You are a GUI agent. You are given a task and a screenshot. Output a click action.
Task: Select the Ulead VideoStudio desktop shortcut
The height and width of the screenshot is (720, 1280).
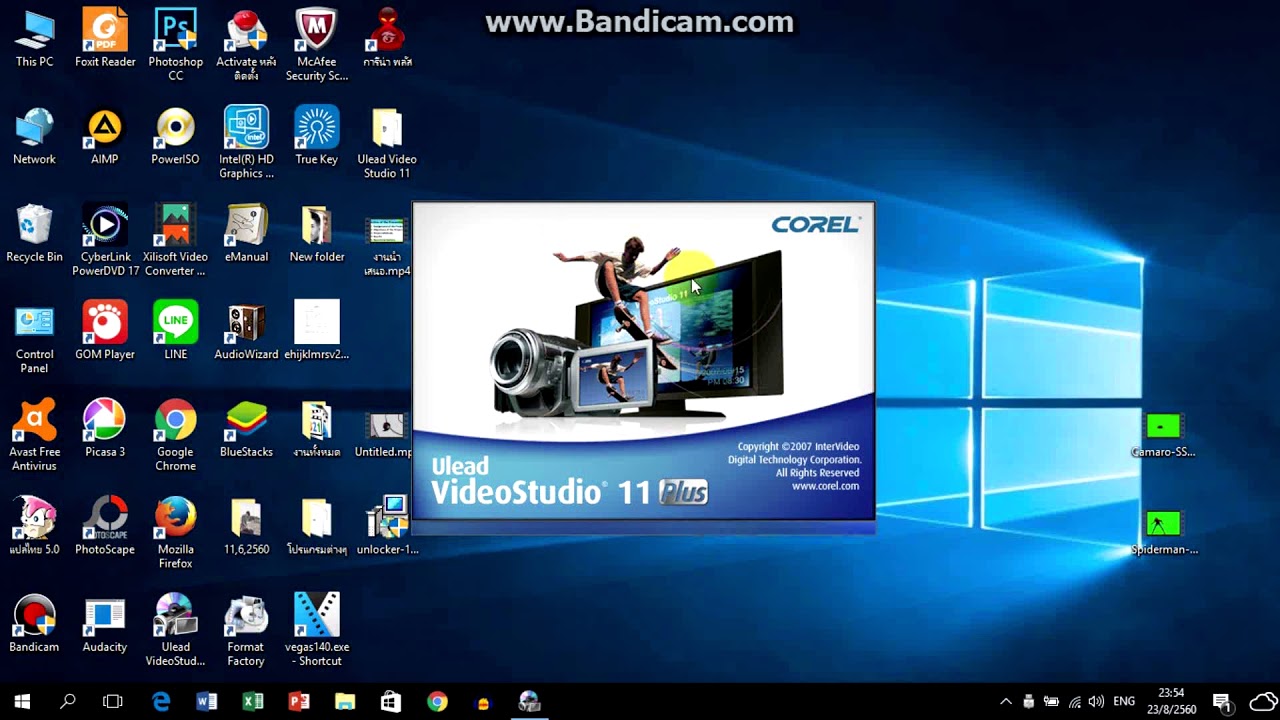pyautogui.click(x=175, y=630)
